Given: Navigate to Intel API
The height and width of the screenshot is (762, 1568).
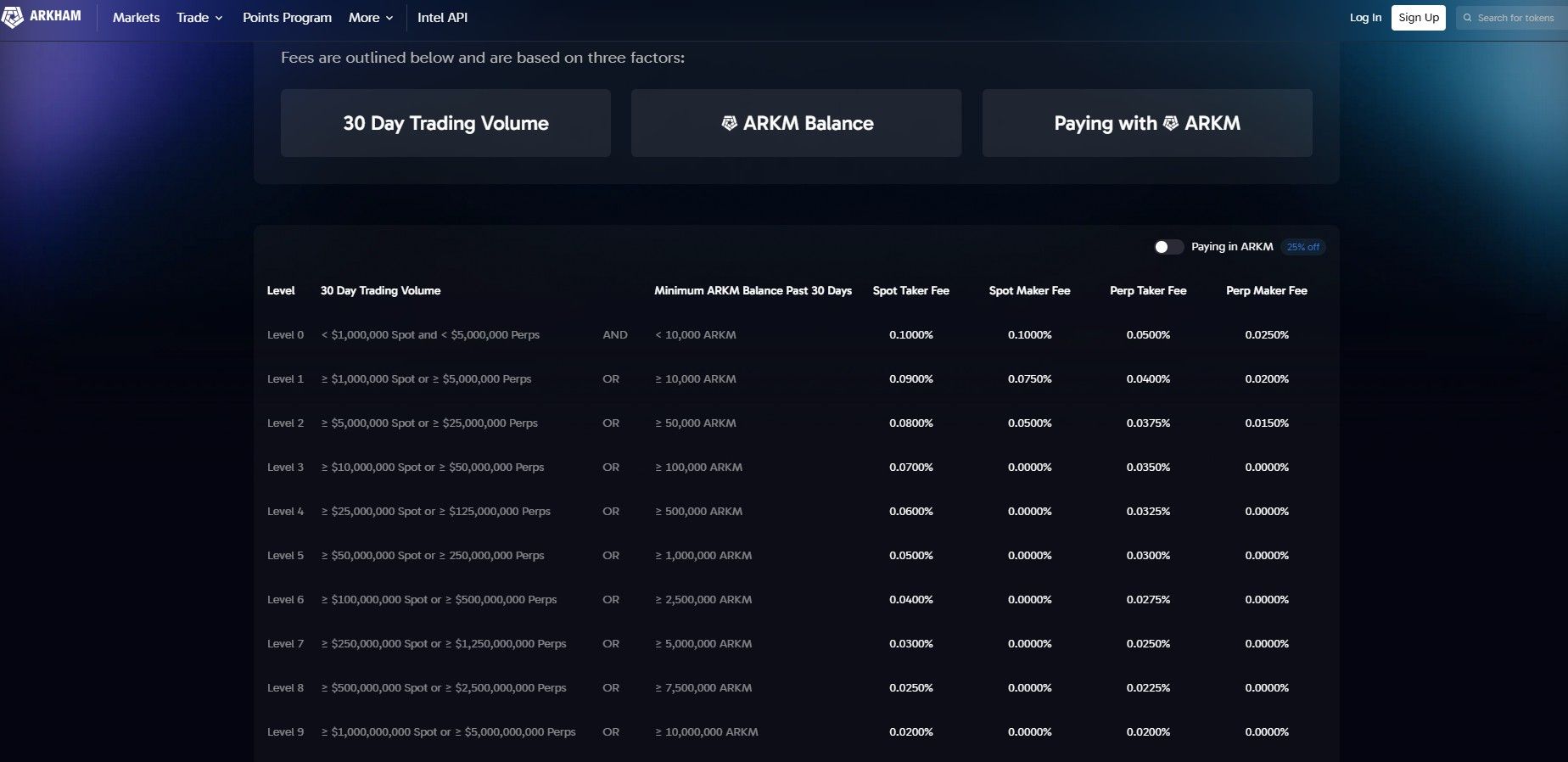Looking at the screenshot, I should (442, 18).
